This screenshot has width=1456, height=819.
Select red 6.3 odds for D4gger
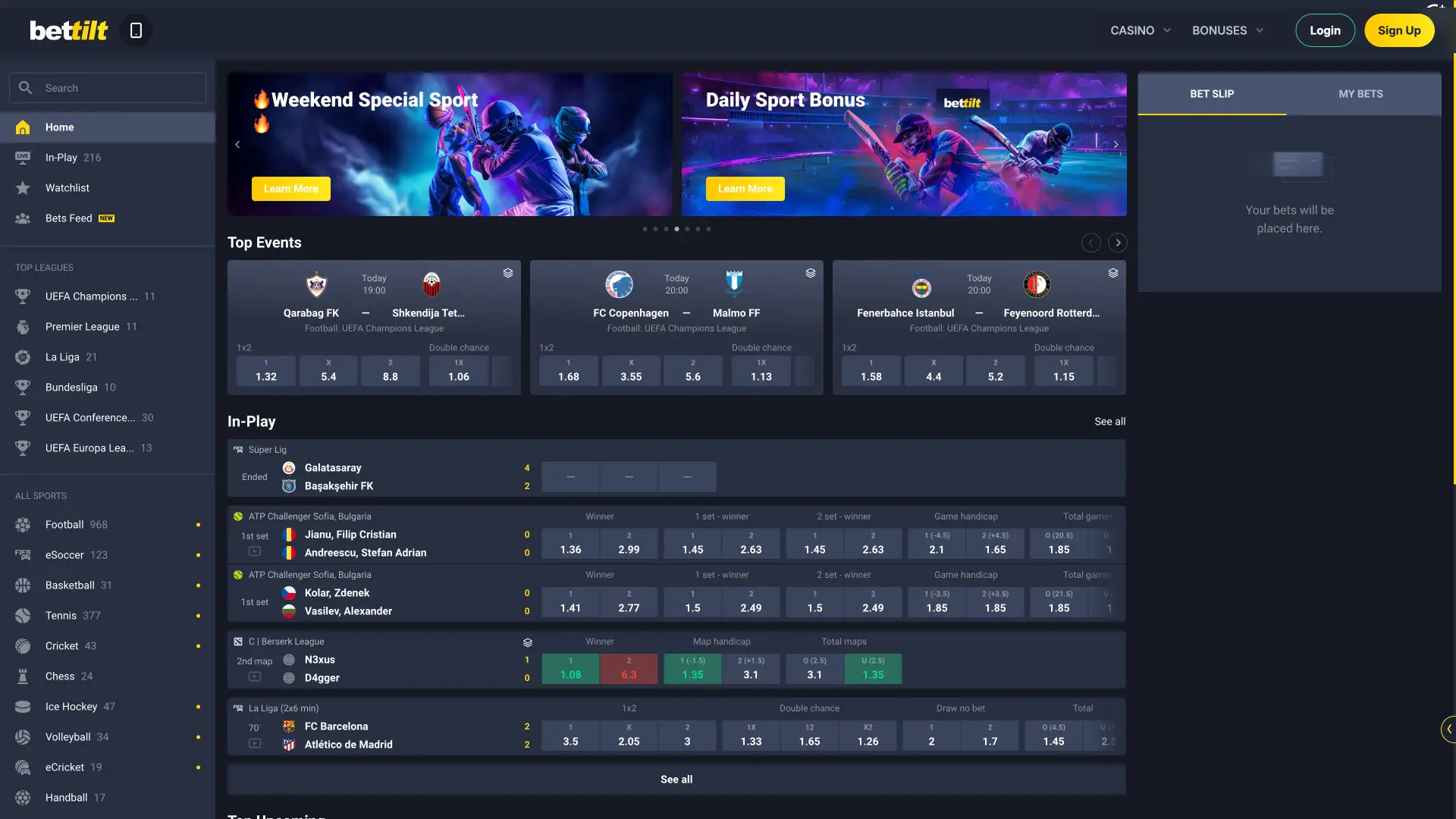coord(629,669)
